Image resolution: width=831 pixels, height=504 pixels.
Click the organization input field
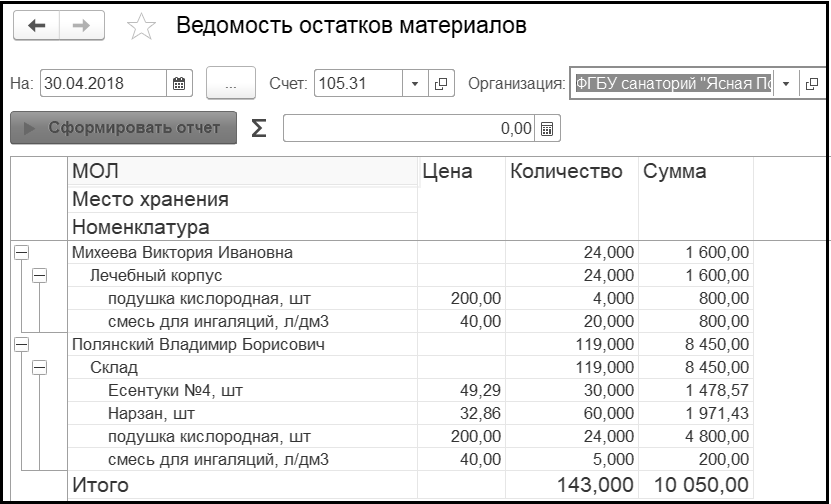click(x=671, y=84)
